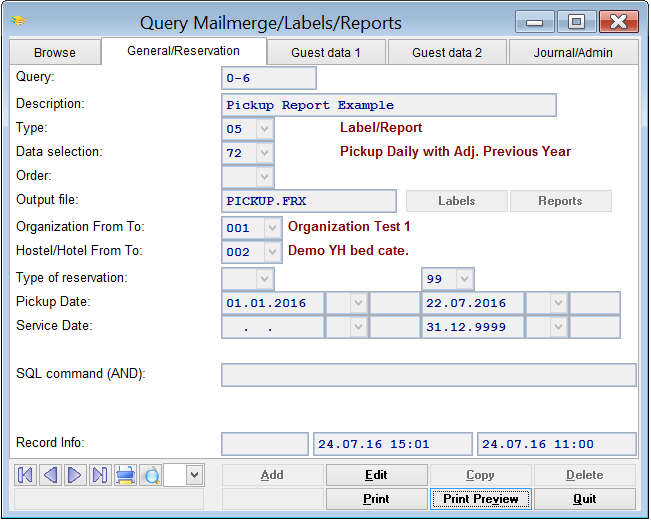This screenshot has width=651, height=521.
Task: Minimize the Query Mailmerge window
Action: click(534, 22)
